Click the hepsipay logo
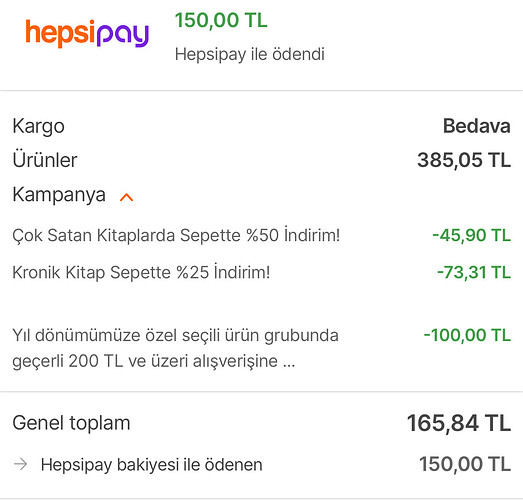The height and width of the screenshot is (500, 523). click(87, 33)
